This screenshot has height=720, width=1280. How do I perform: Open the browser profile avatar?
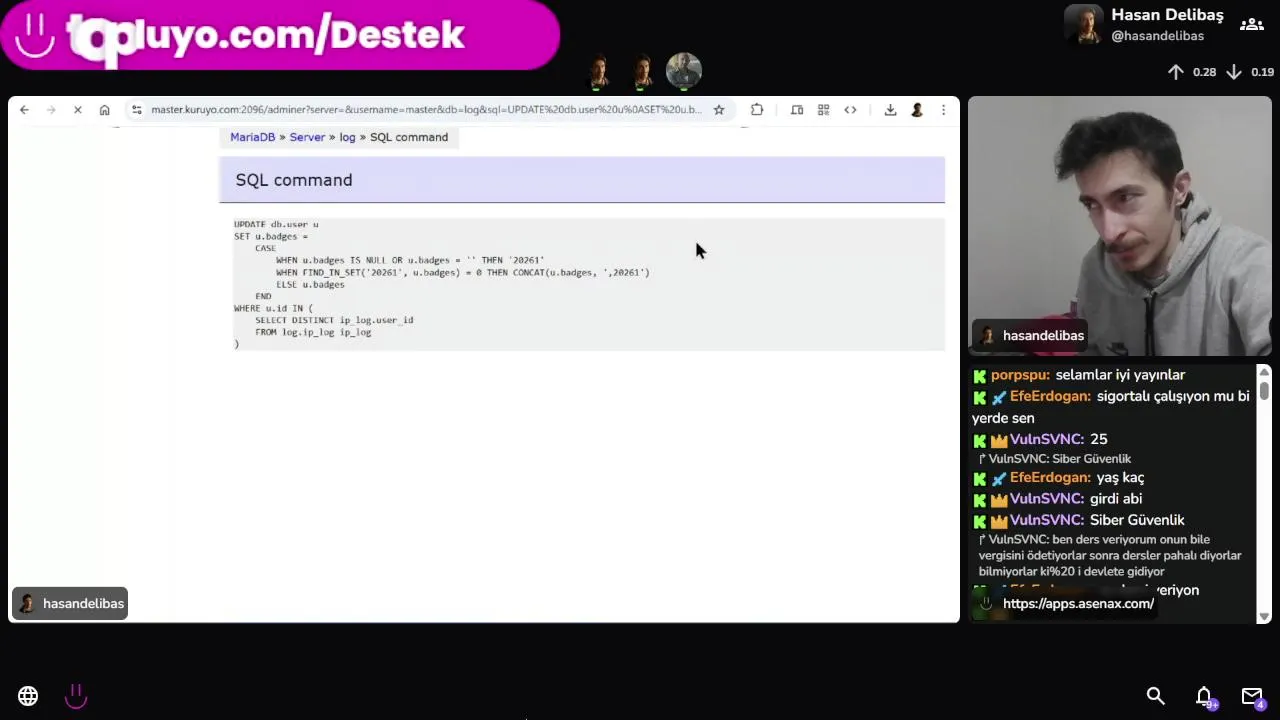click(916, 110)
